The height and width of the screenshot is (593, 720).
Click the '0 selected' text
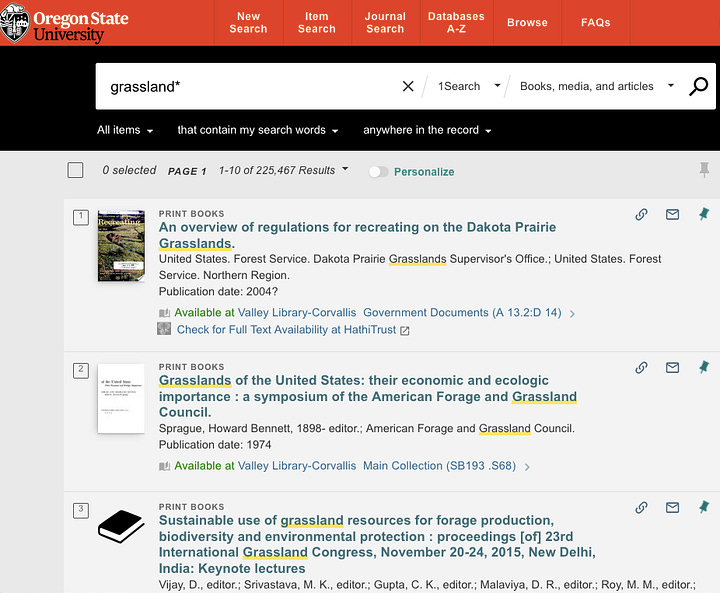coord(129,170)
